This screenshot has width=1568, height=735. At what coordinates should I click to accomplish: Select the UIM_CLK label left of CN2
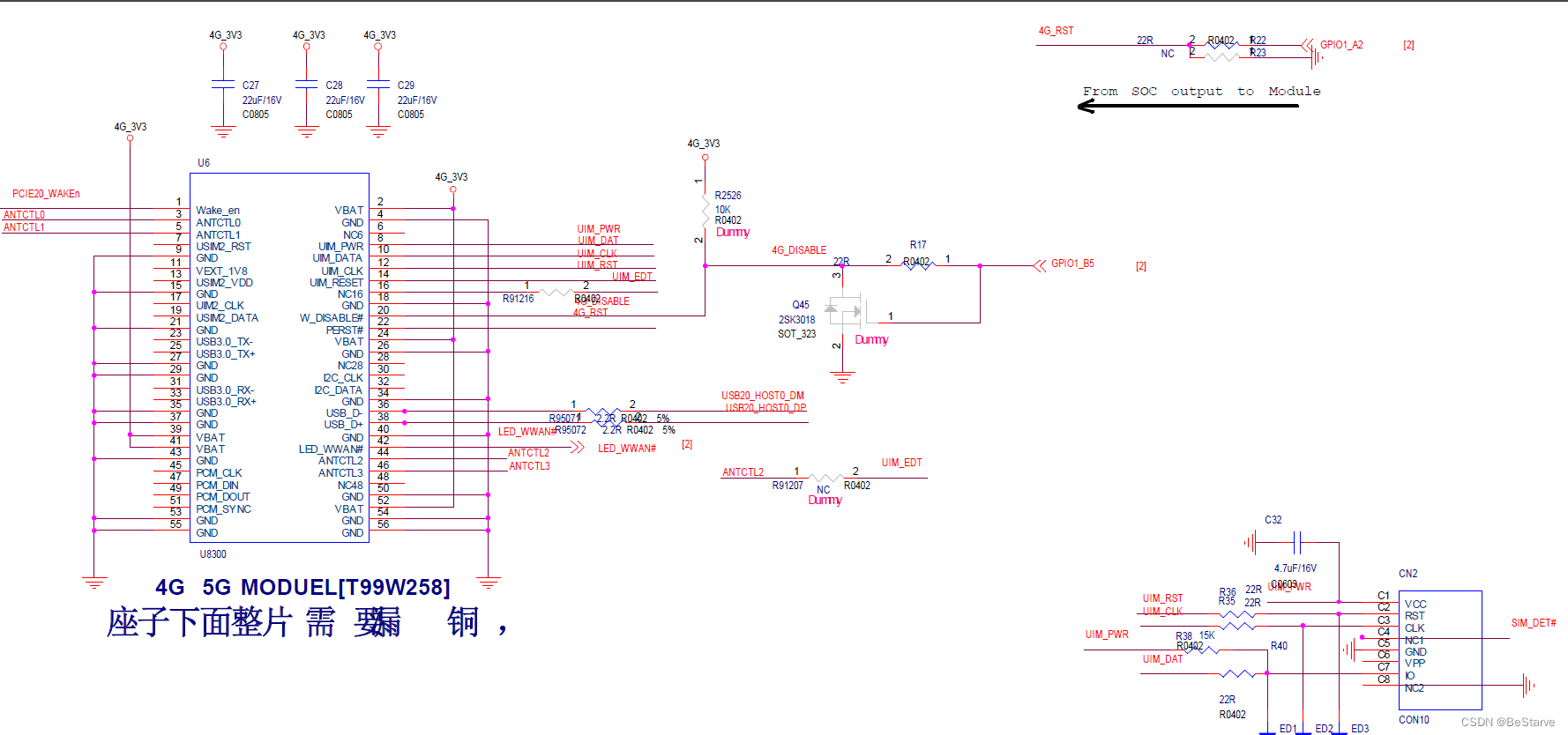coord(1162,611)
